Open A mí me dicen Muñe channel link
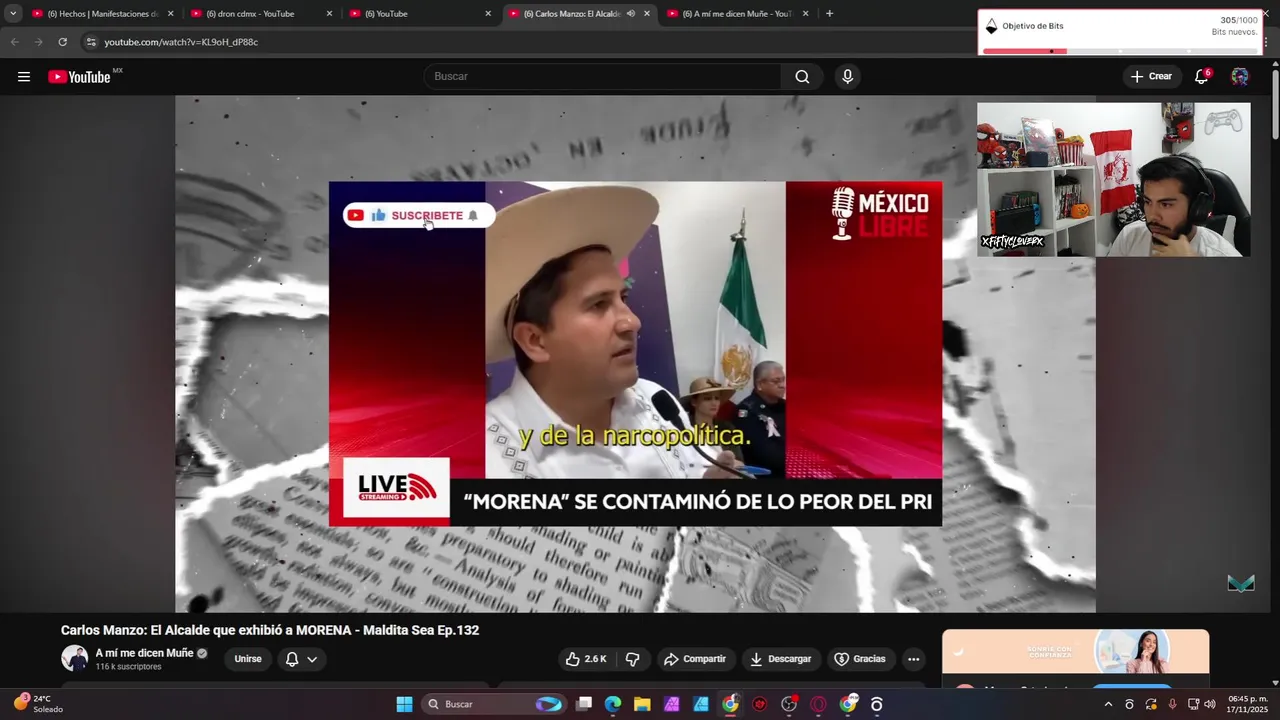Screen dimensions: 1280x720 pos(144,653)
